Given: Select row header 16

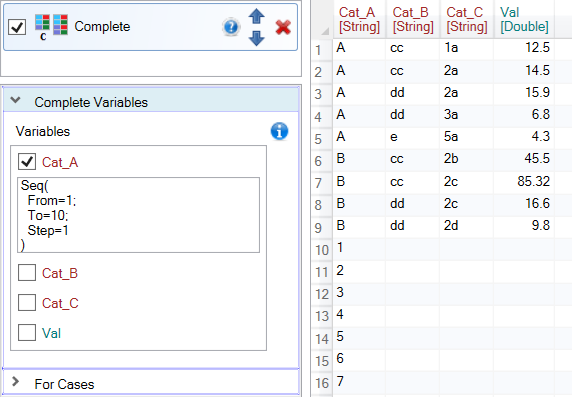Looking at the screenshot, I should pos(322,383).
